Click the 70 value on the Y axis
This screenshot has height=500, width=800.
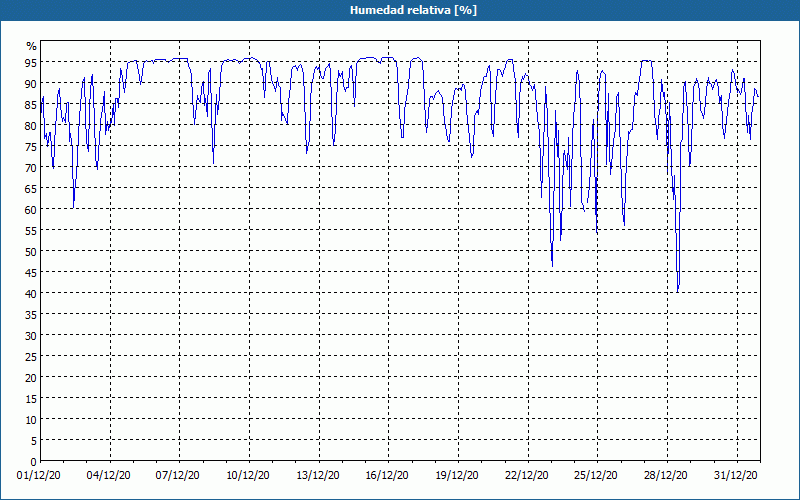tap(32, 168)
